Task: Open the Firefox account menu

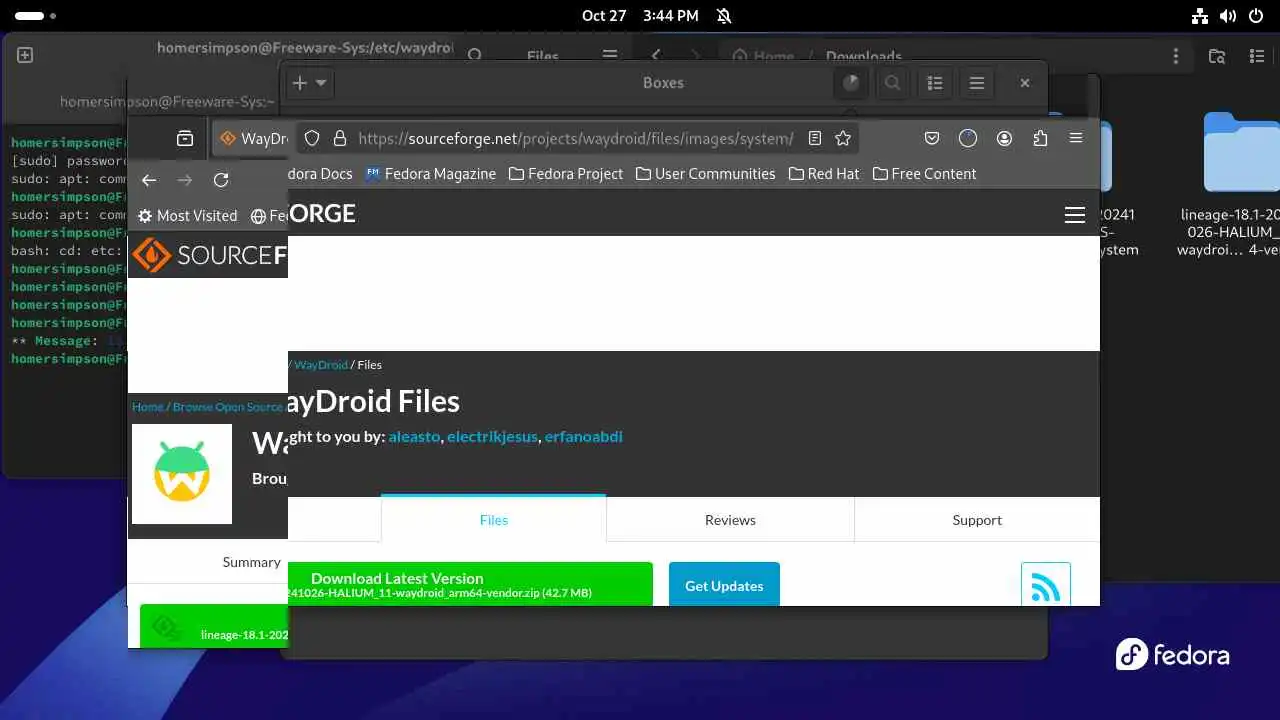Action: click(1004, 139)
